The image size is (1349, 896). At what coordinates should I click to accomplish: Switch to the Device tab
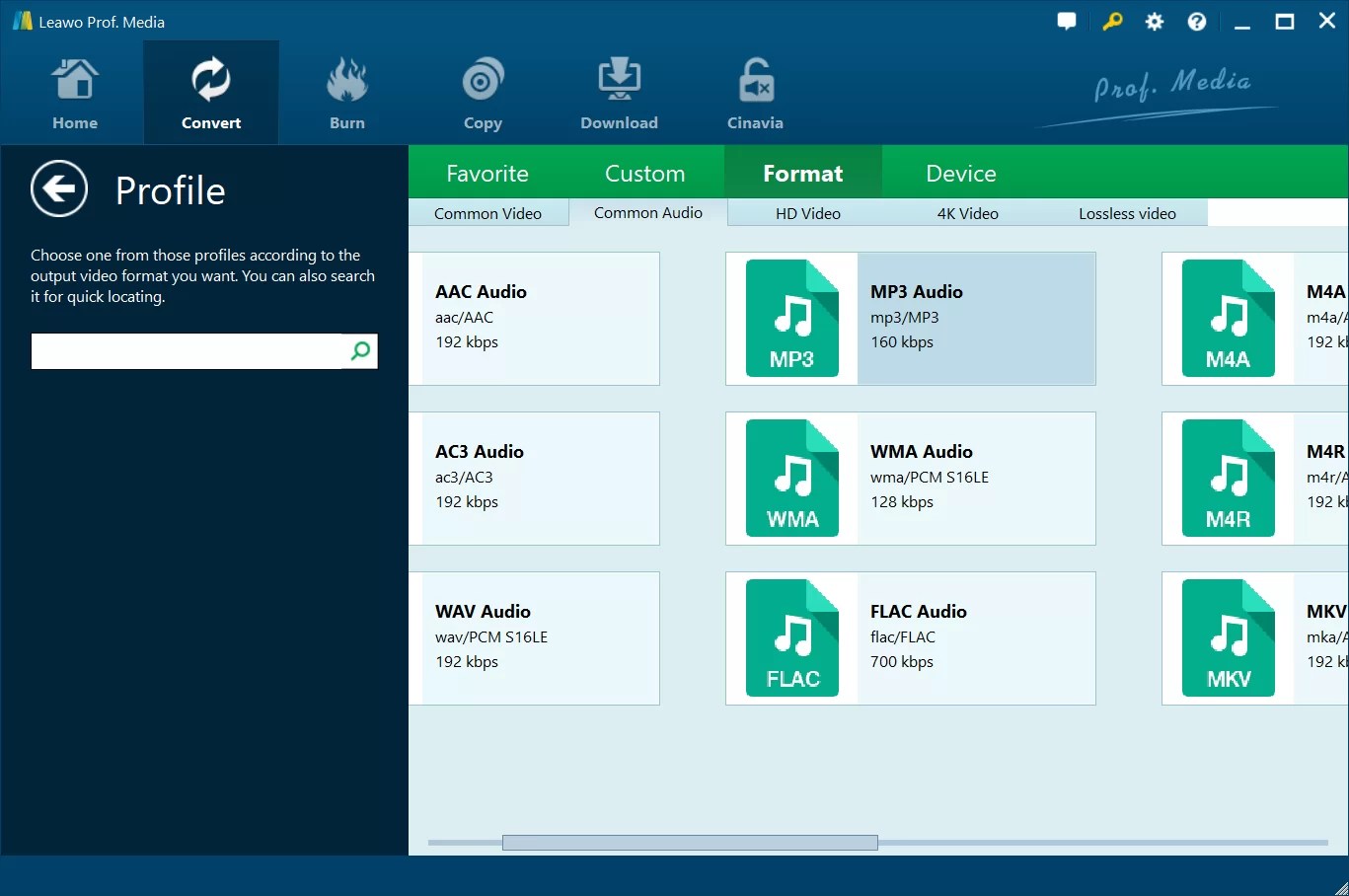960,173
